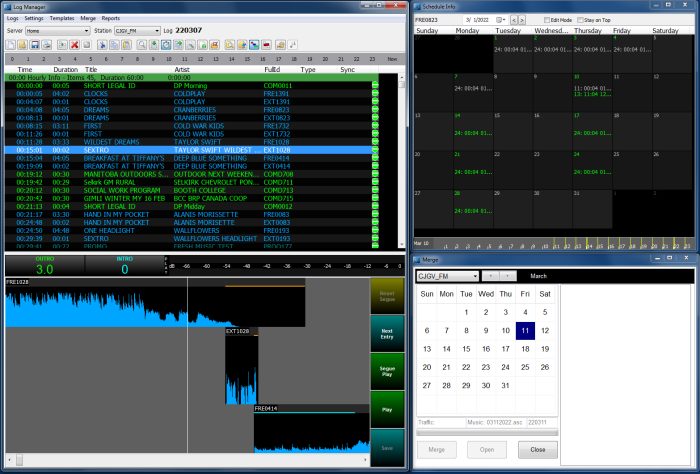700x474 pixels.
Task: Click the wrench tools toolbar icon
Action: coord(191,45)
